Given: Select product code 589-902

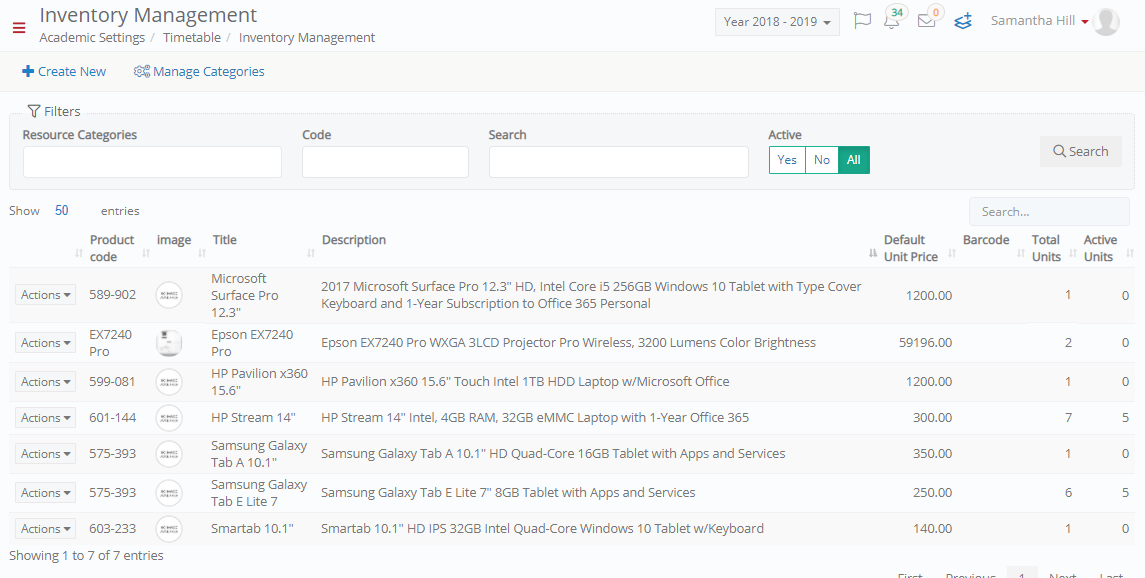Looking at the screenshot, I should point(112,296).
